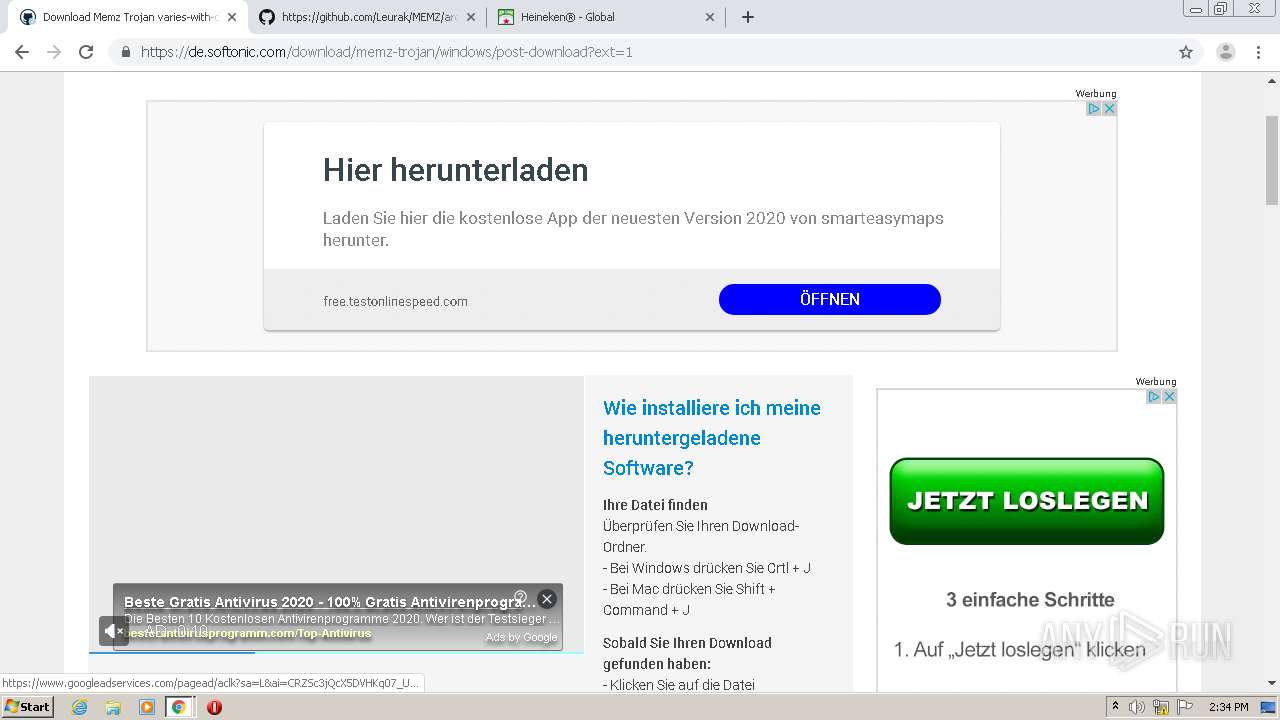
Task: Open Windows Explorer from taskbar
Action: tap(113, 707)
